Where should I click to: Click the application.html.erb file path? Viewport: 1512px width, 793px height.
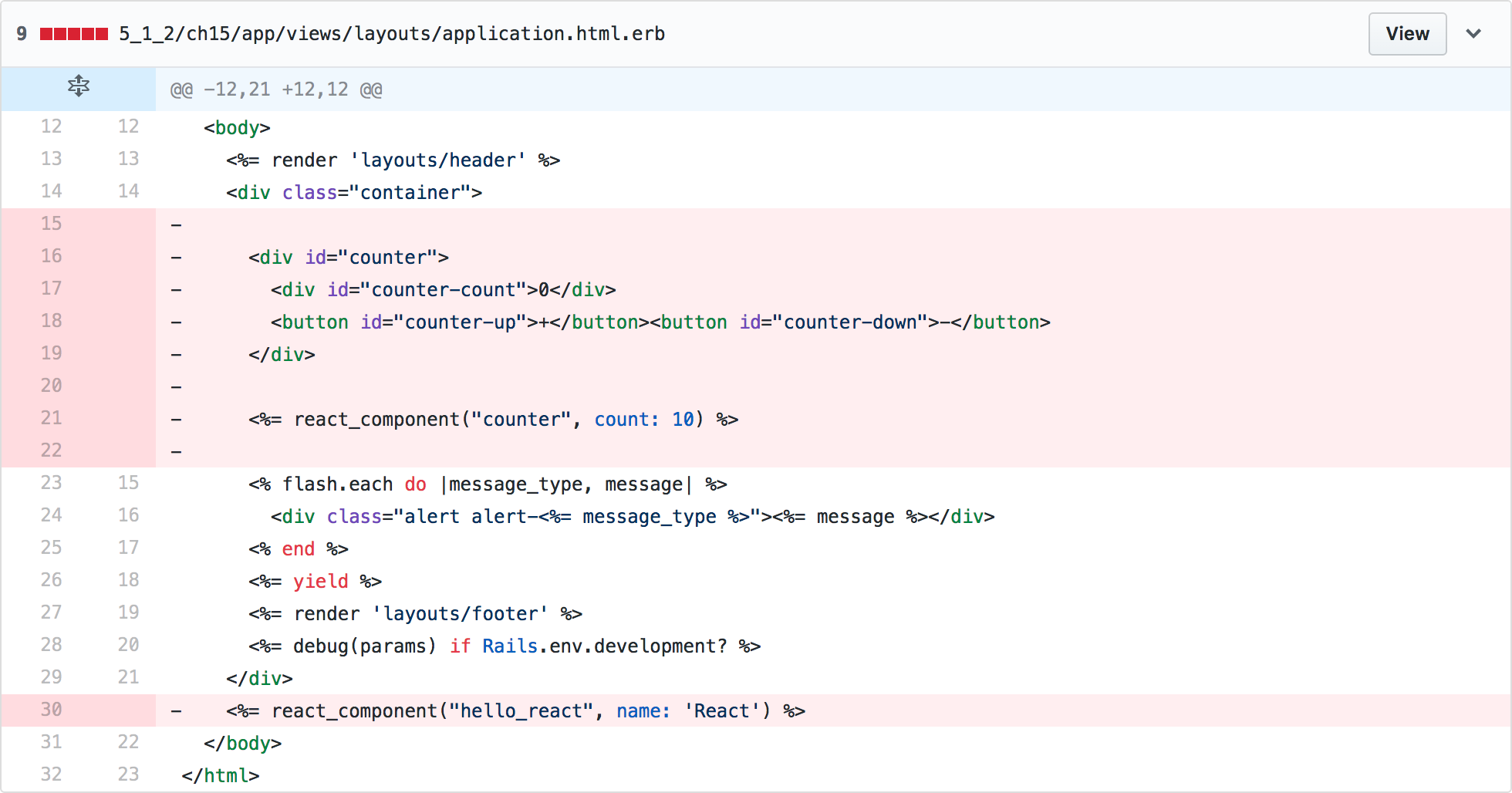[392, 34]
